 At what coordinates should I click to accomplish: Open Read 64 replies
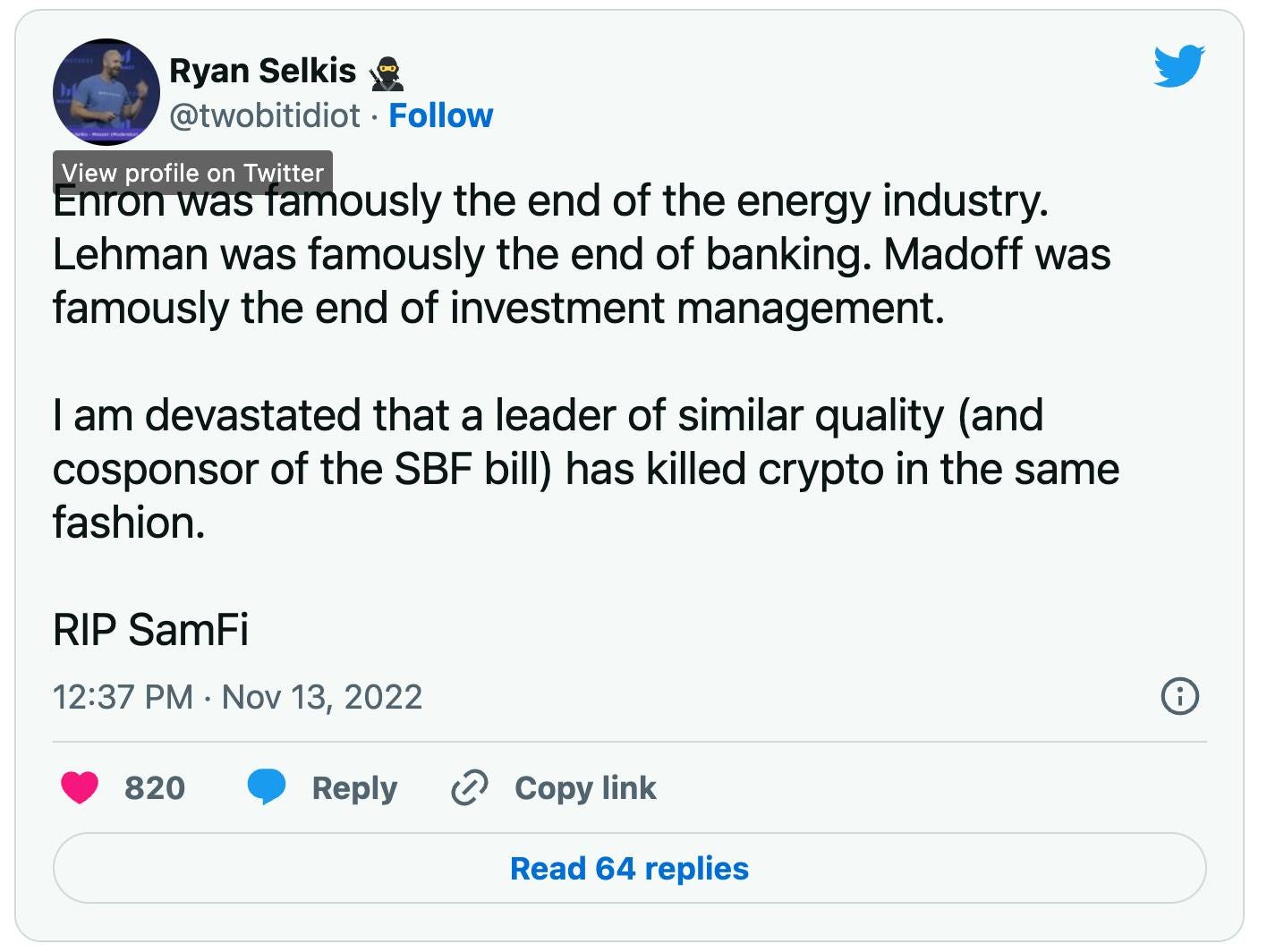click(x=630, y=868)
